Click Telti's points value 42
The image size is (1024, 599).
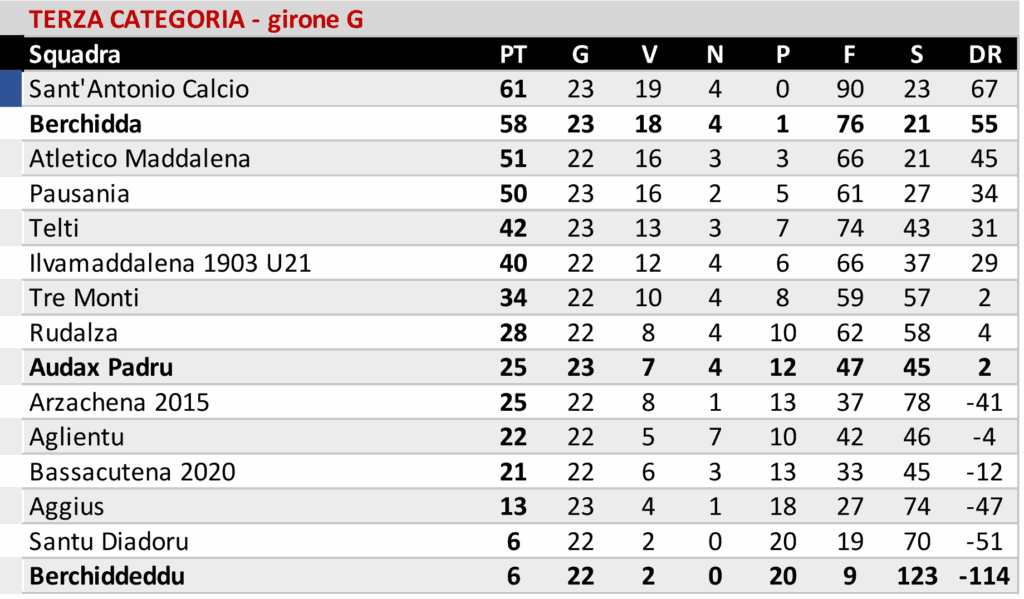pos(512,228)
